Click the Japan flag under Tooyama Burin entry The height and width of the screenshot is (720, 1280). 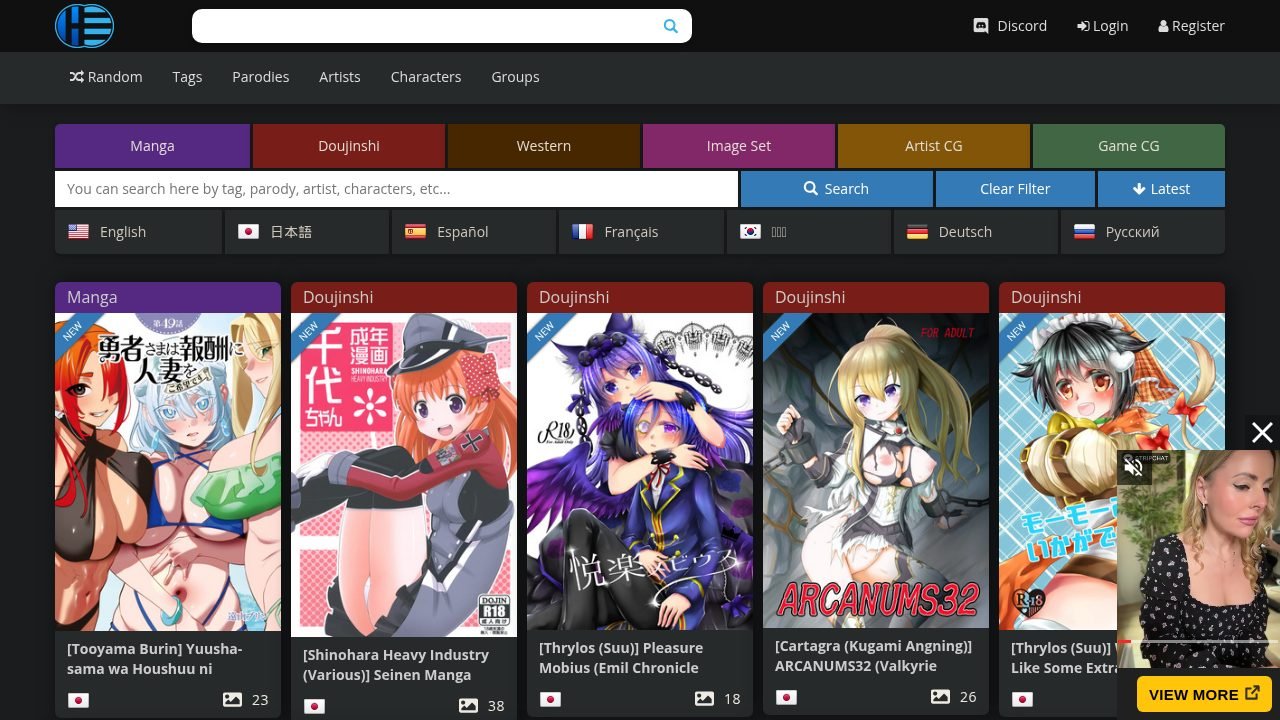click(x=78, y=700)
